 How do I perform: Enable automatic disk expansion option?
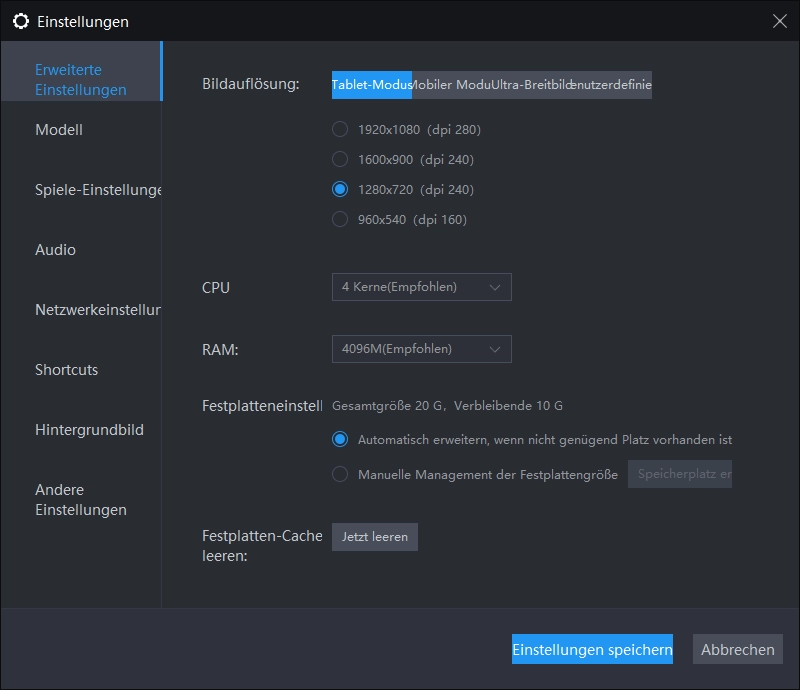click(x=532, y=439)
